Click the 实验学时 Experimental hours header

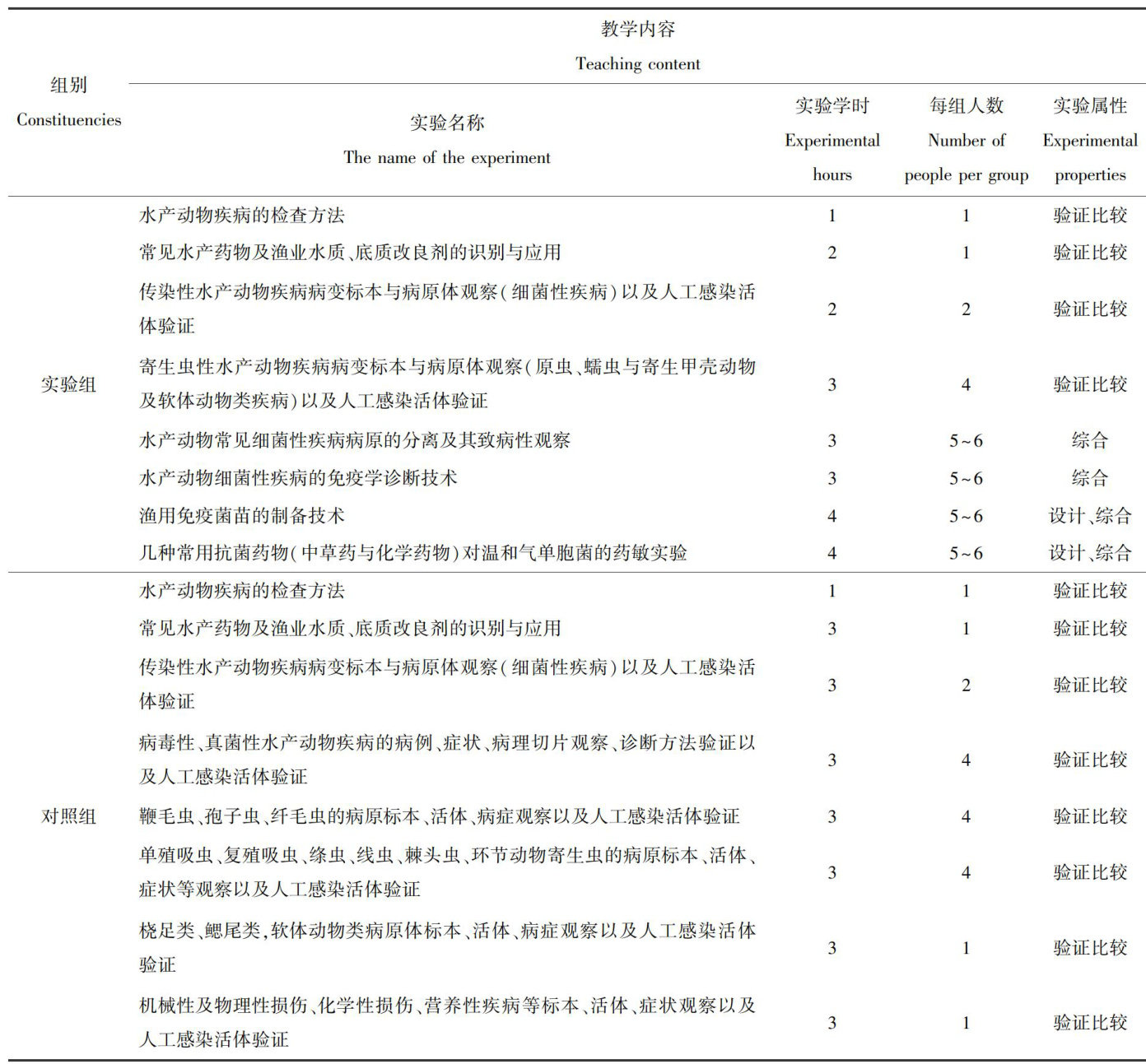click(x=832, y=140)
